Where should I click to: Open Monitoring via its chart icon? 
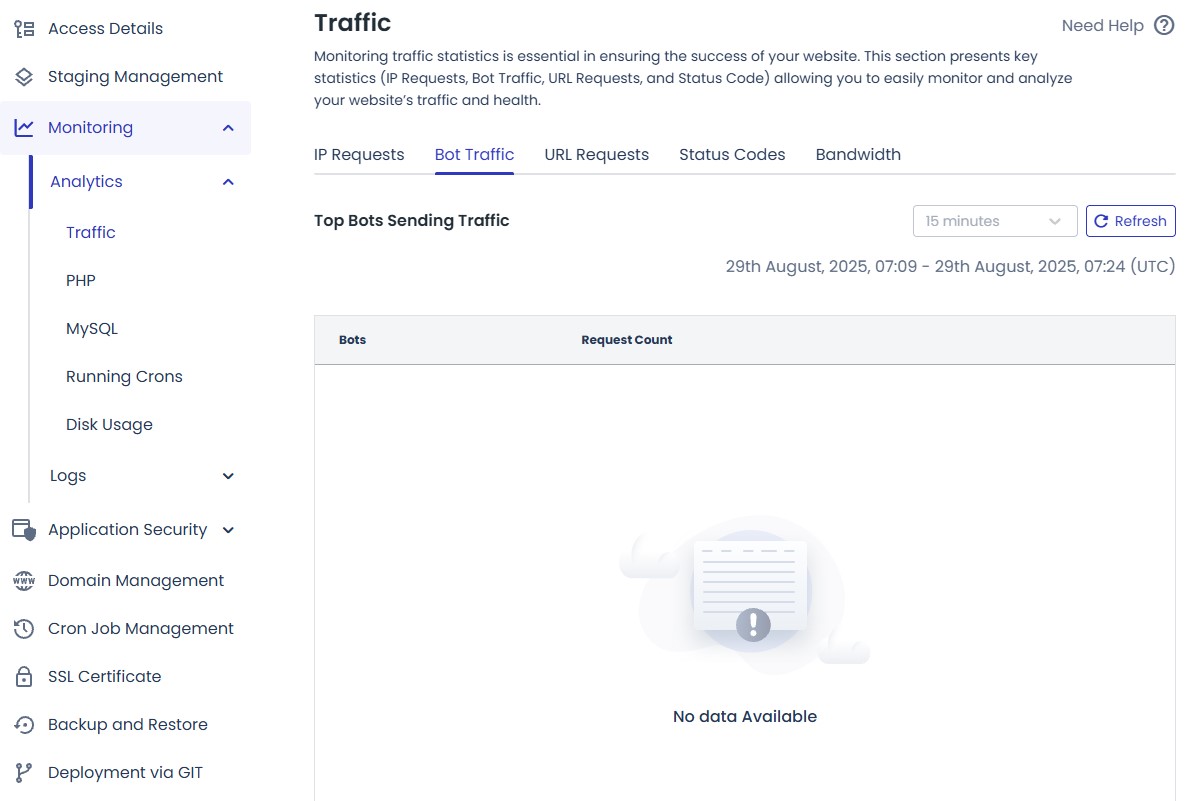(23, 127)
